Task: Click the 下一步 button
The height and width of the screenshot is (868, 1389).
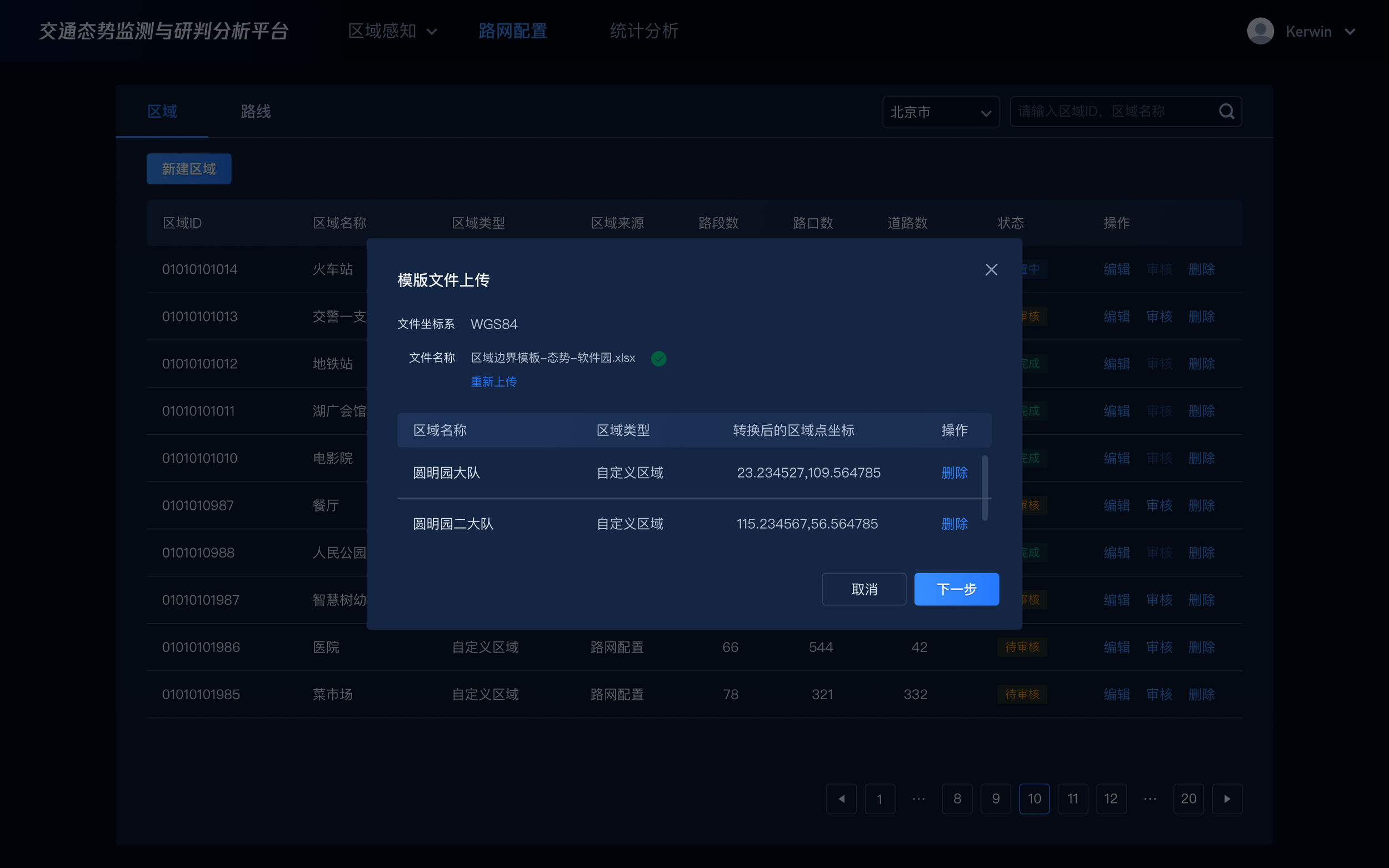Action: click(x=956, y=589)
